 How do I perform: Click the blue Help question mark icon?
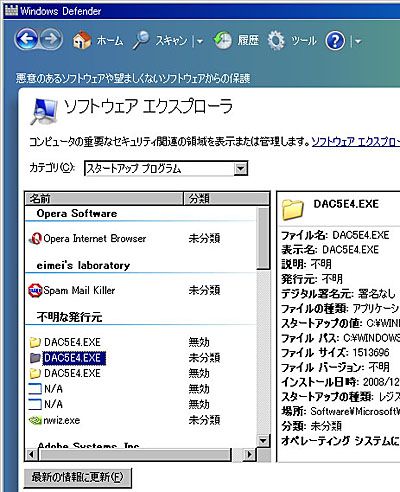[x=335, y=41]
